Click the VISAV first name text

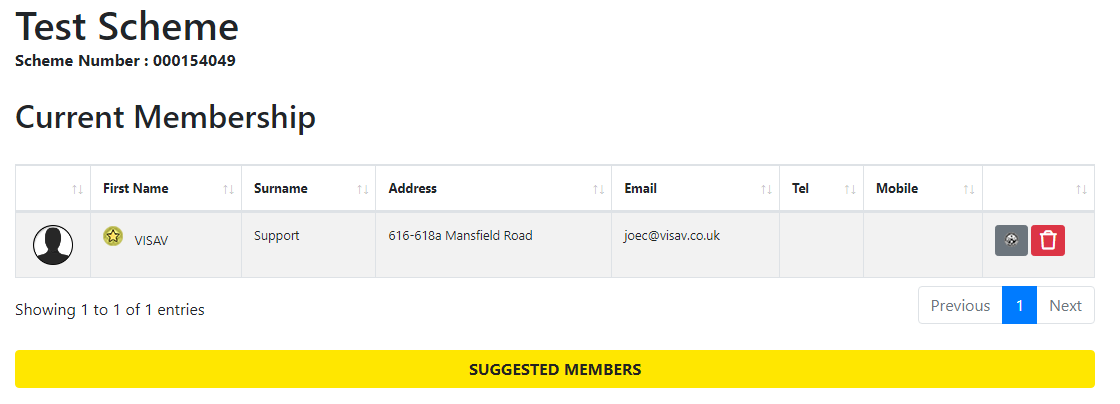(151, 241)
